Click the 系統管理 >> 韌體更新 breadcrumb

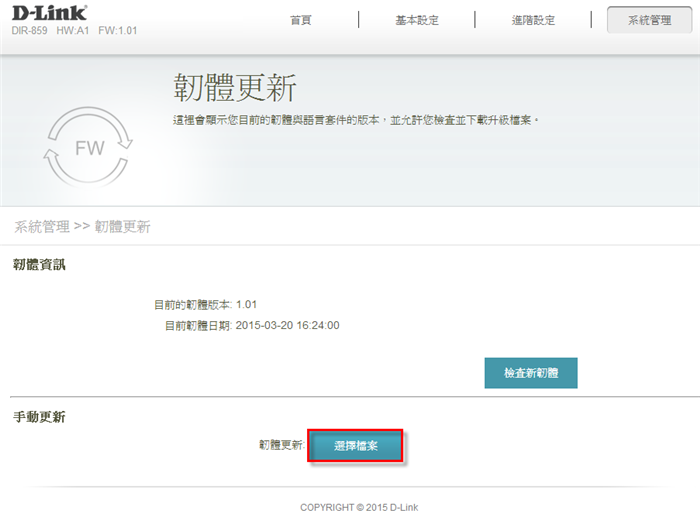81,227
